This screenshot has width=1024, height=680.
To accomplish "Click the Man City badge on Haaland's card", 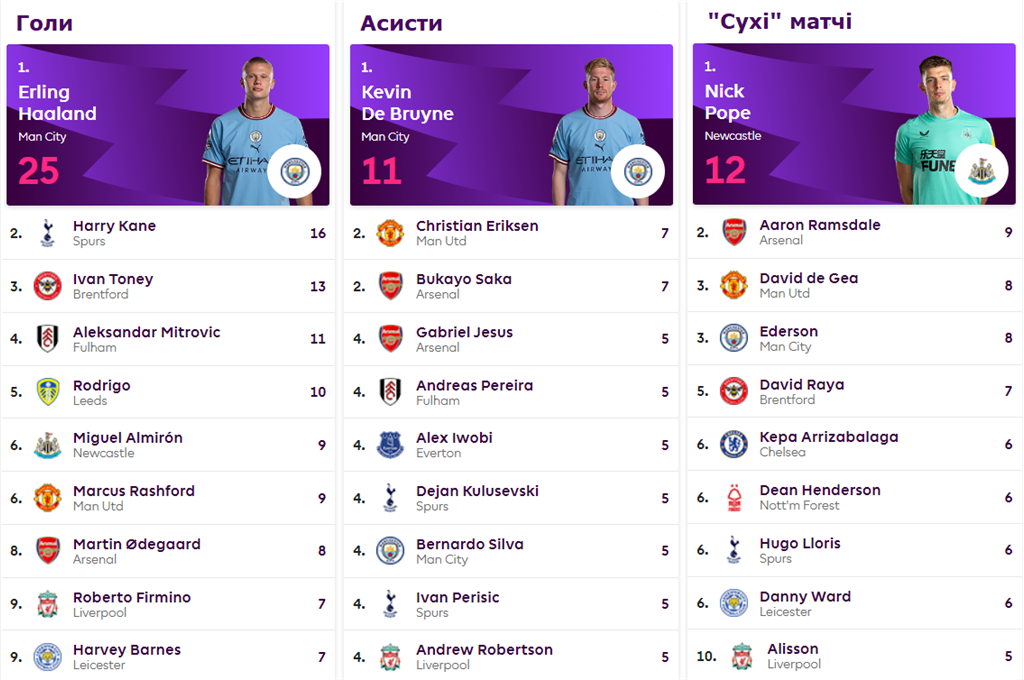I will (x=294, y=171).
